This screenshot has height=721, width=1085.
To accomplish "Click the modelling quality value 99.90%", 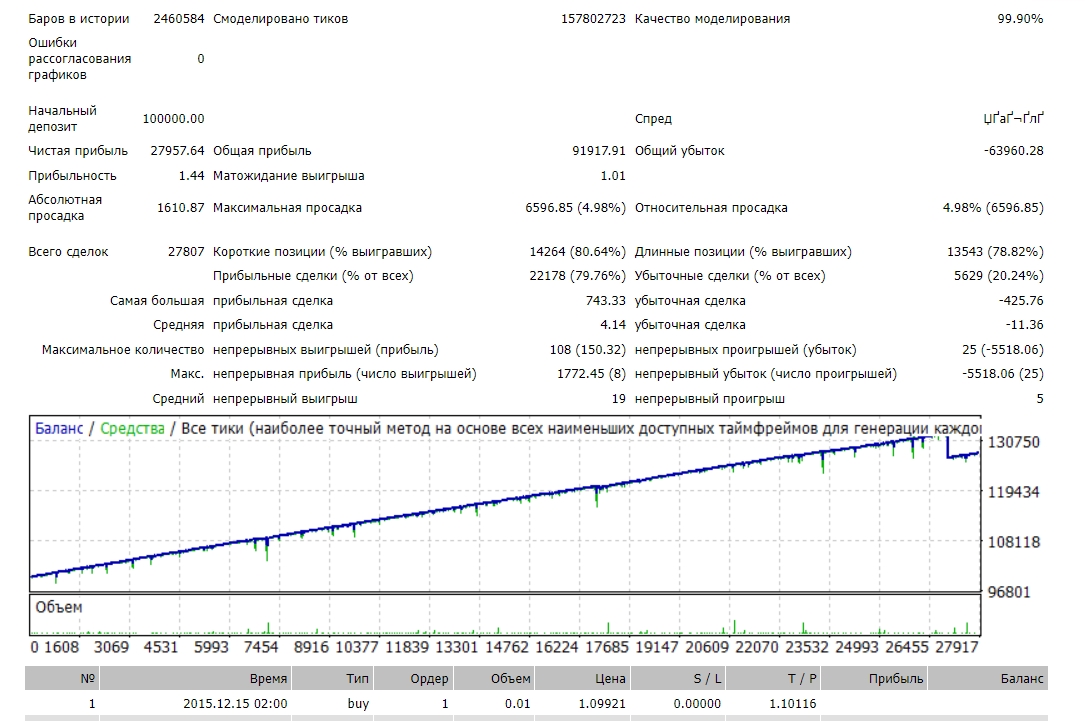I will click(x=1020, y=19).
